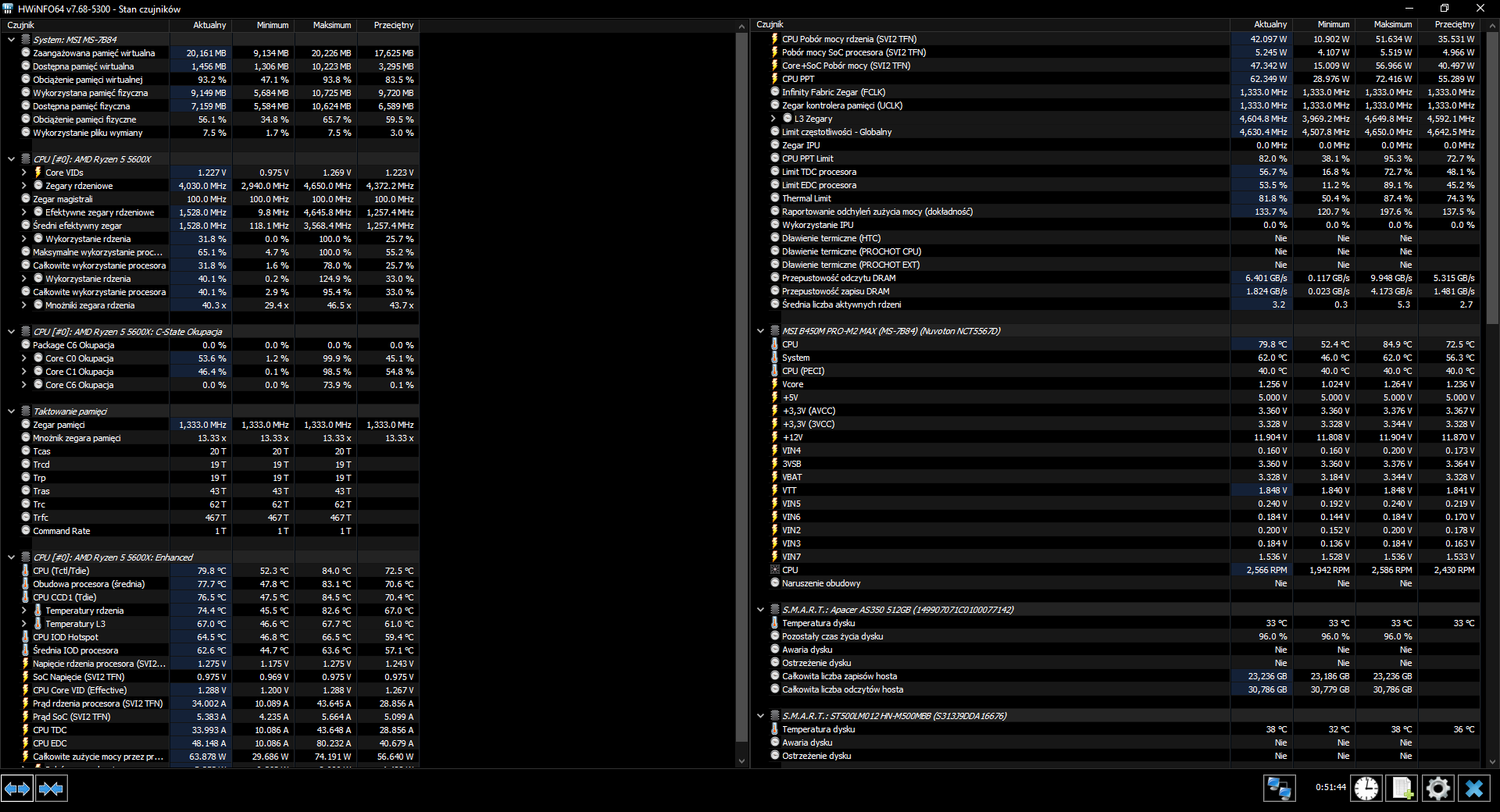Click the left pane Aktualny column header
This screenshot has height=812, width=1500.
pyautogui.click(x=201, y=25)
